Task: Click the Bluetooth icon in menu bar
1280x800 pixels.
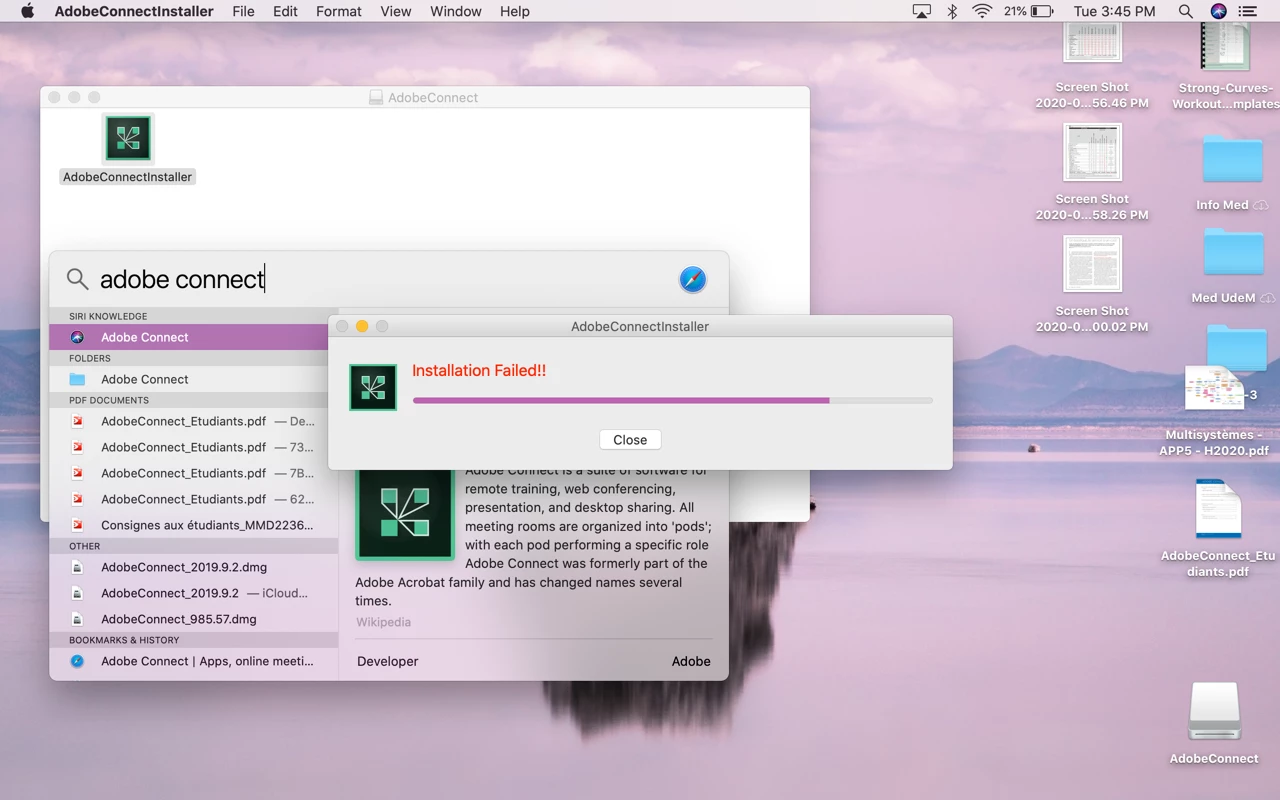Action: 952,11
